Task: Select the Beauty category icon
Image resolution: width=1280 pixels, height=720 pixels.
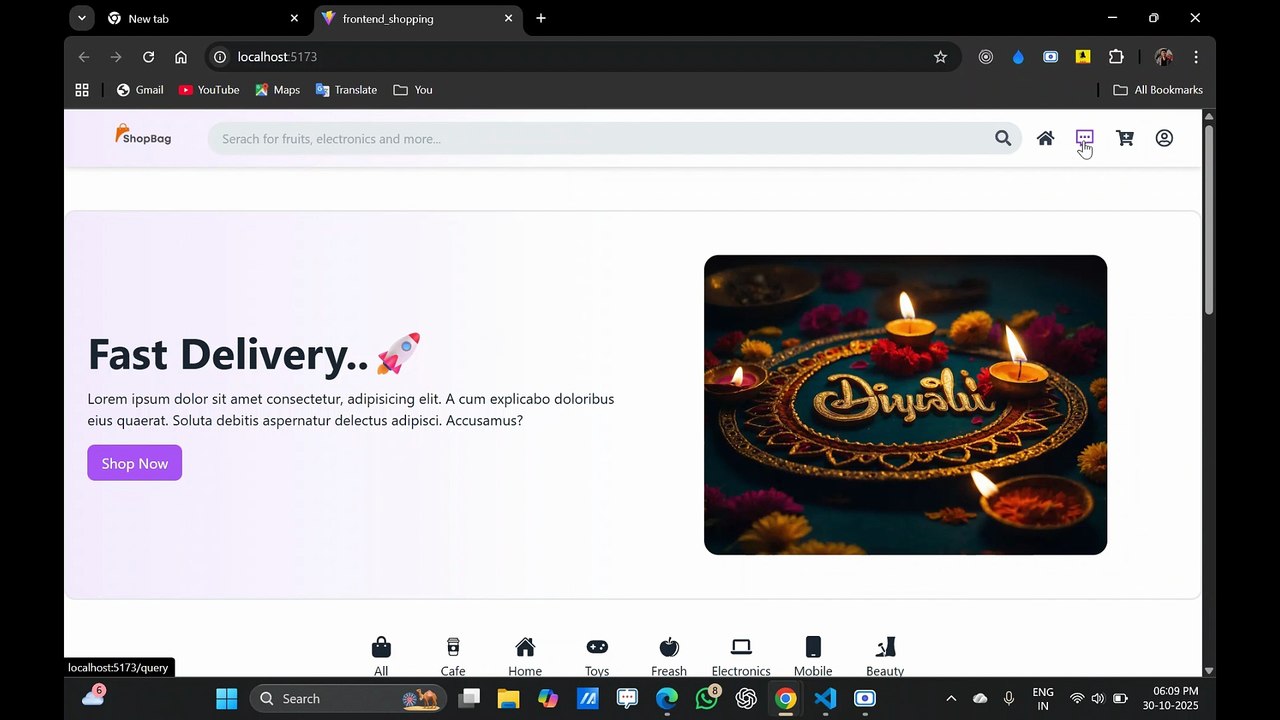Action: tap(885, 647)
